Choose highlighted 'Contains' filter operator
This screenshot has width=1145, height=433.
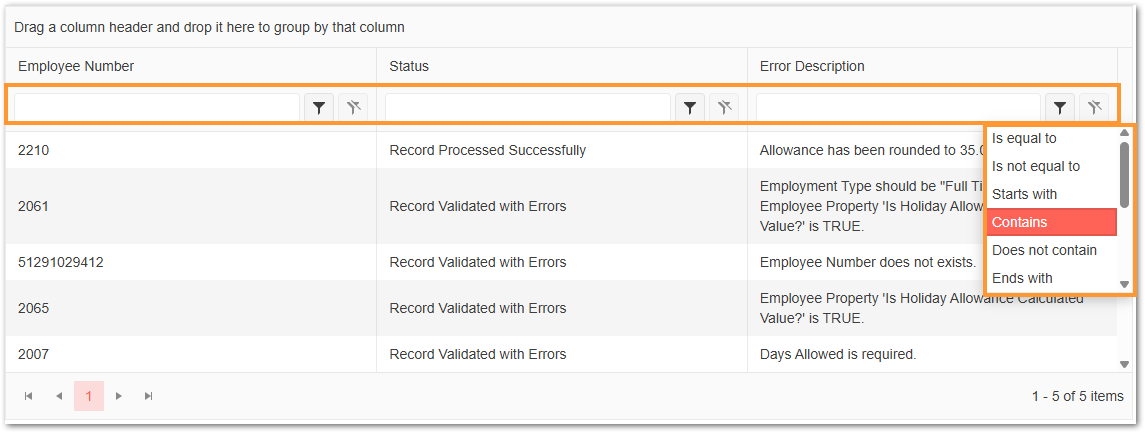tap(1052, 222)
